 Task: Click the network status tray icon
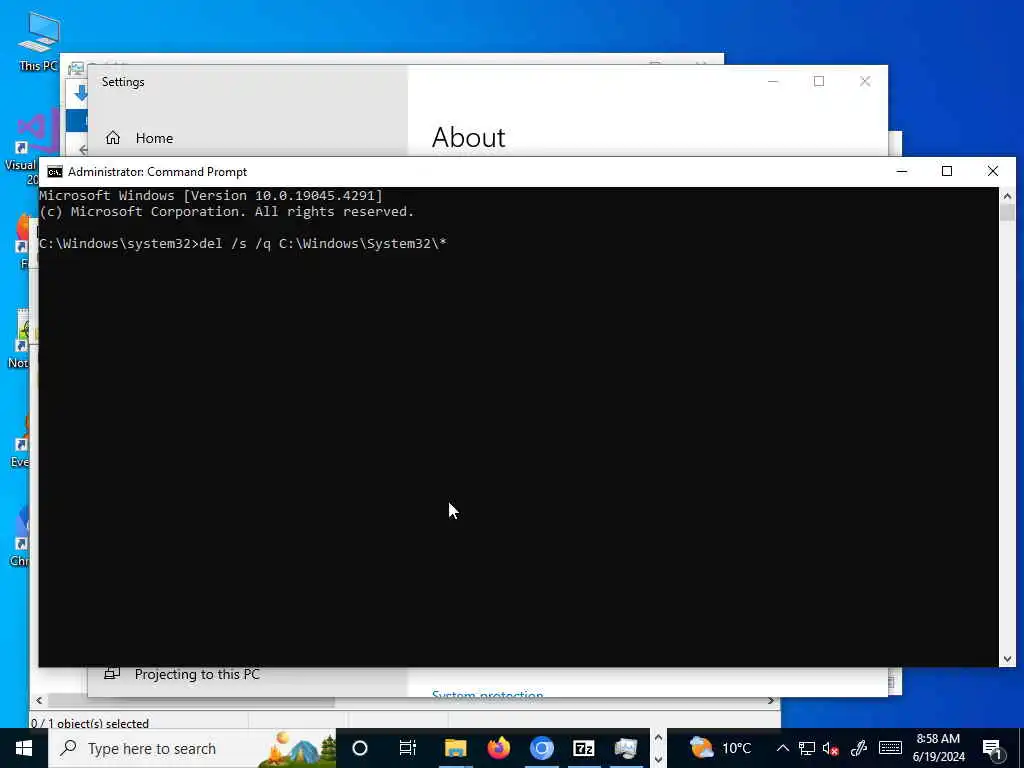(807, 748)
